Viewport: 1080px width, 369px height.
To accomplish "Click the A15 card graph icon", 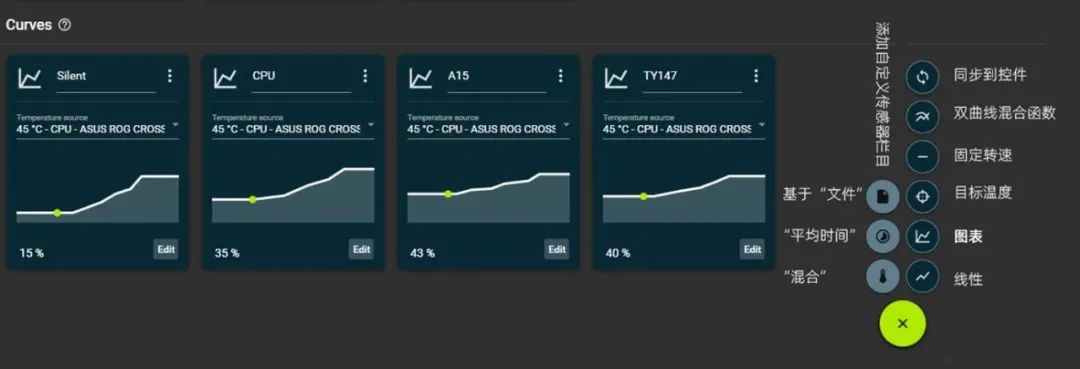I will (421, 78).
